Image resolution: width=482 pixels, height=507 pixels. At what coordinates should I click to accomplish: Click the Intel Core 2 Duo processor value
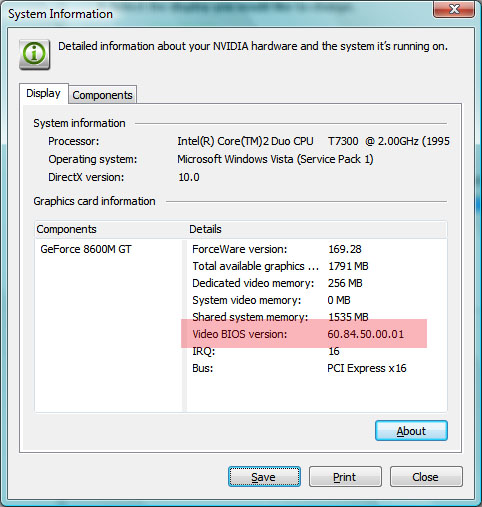pos(313,141)
